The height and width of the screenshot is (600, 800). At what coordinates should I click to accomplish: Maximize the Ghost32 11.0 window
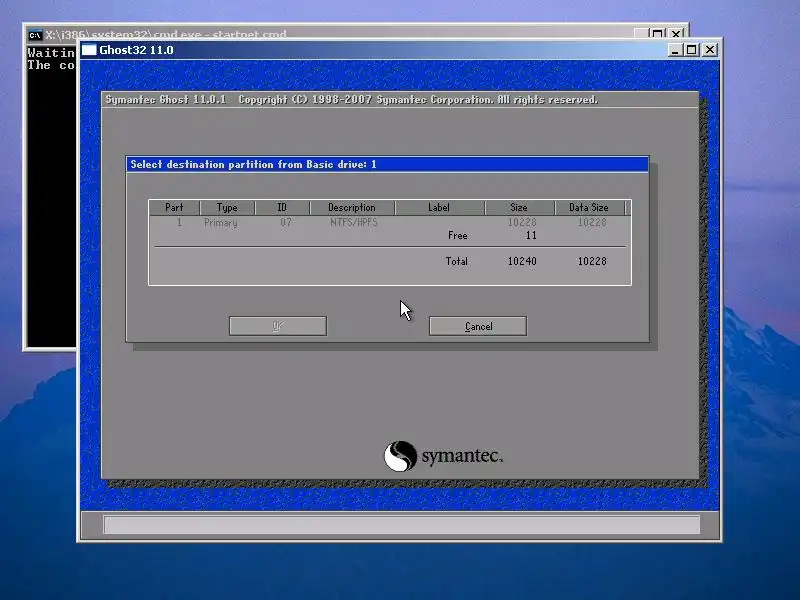click(x=692, y=50)
